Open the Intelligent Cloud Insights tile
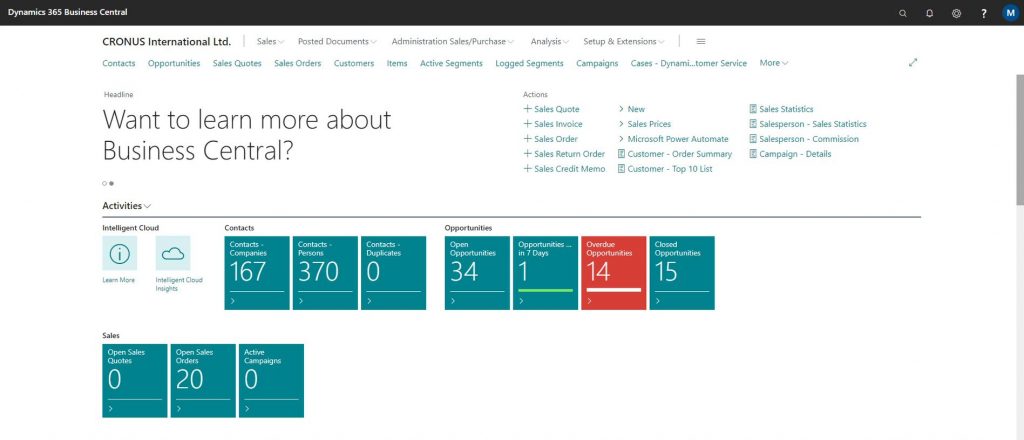 [172, 253]
